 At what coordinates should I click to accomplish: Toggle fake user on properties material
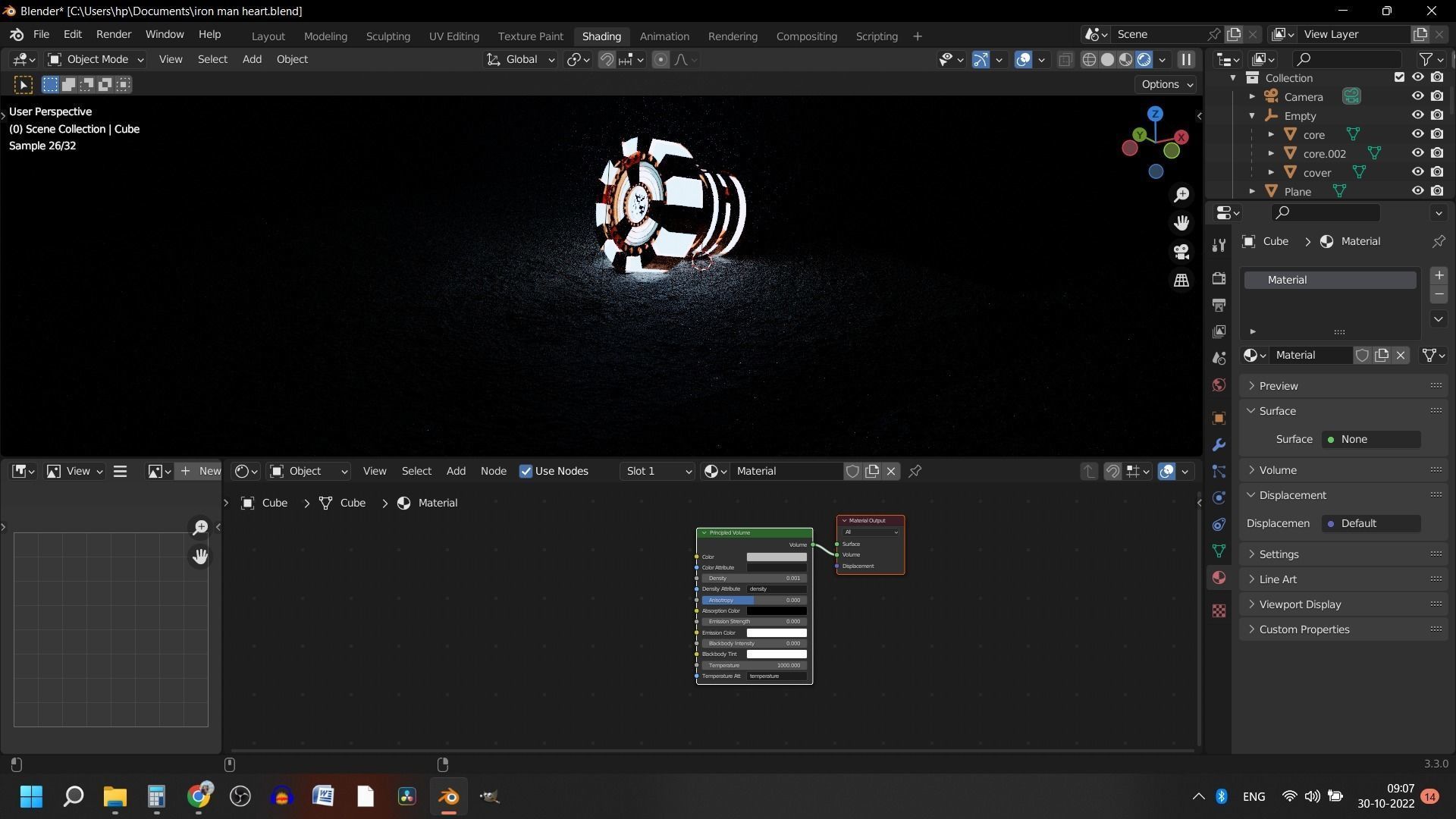pos(1362,356)
